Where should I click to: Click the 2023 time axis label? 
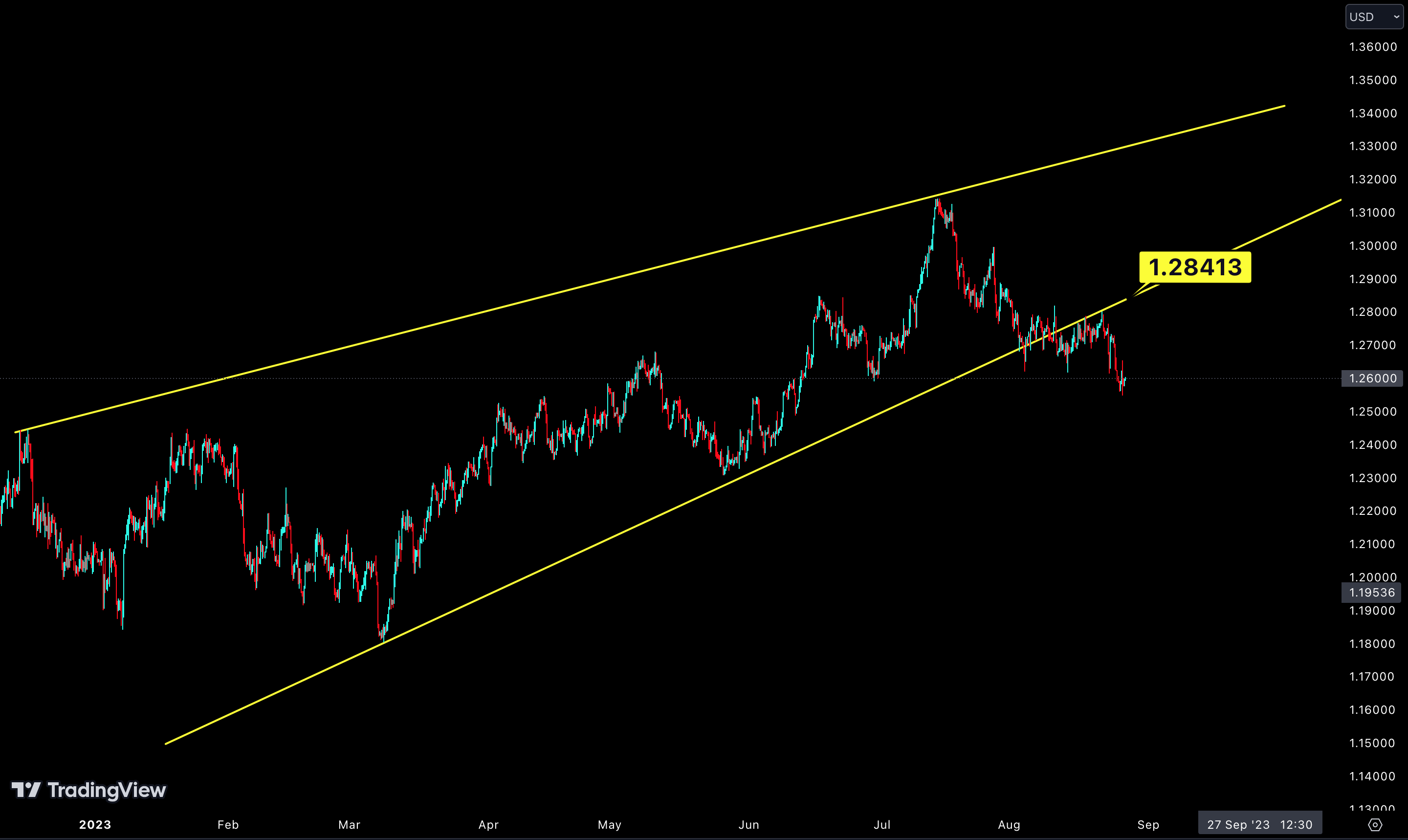pyautogui.click(x=95, y=825)
